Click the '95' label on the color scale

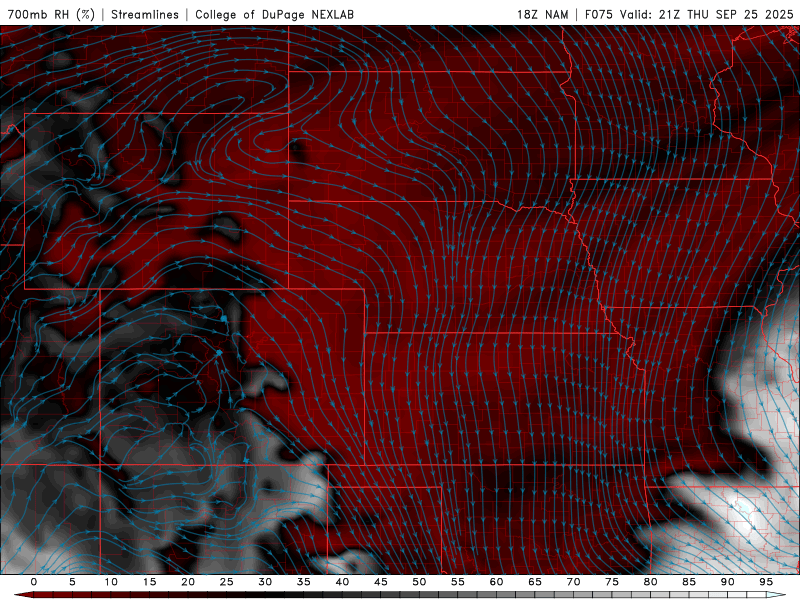pos(765,582)
